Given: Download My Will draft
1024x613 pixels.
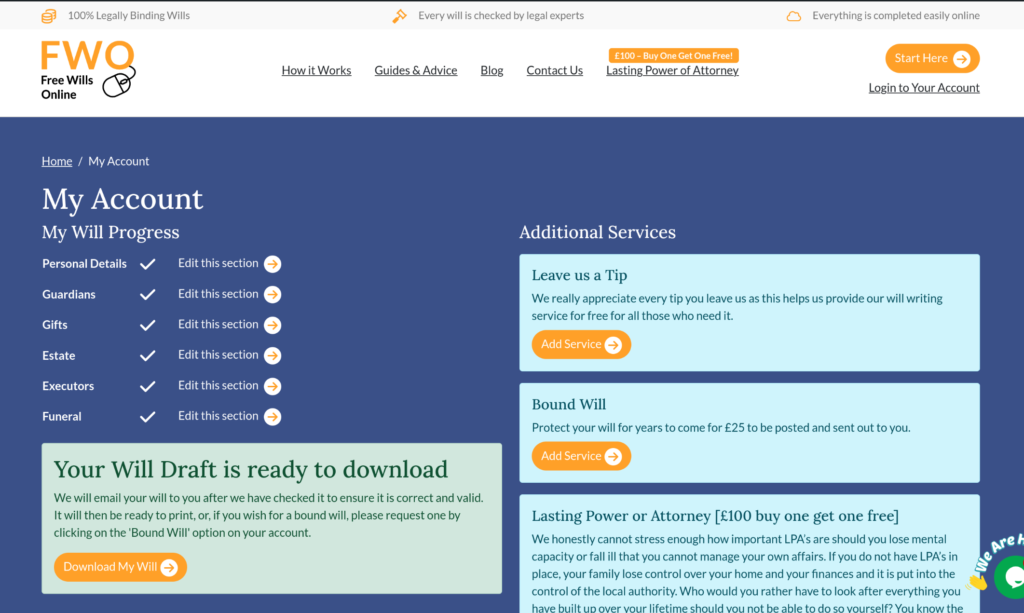Looking at the screenshot, I should coord(120,567).
